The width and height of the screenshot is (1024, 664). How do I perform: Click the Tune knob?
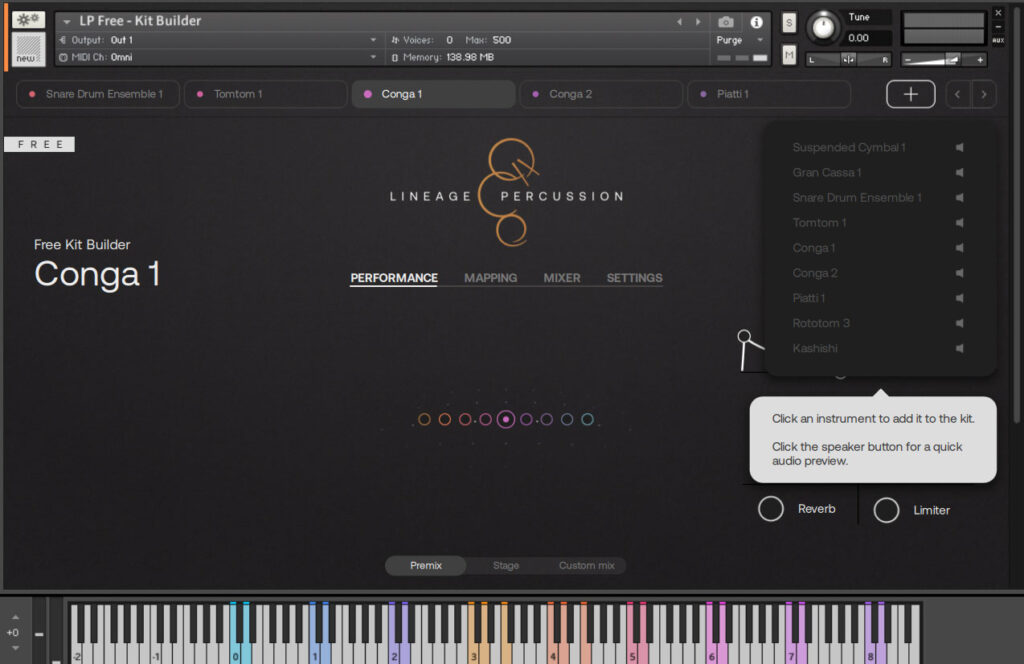(823, 27)
